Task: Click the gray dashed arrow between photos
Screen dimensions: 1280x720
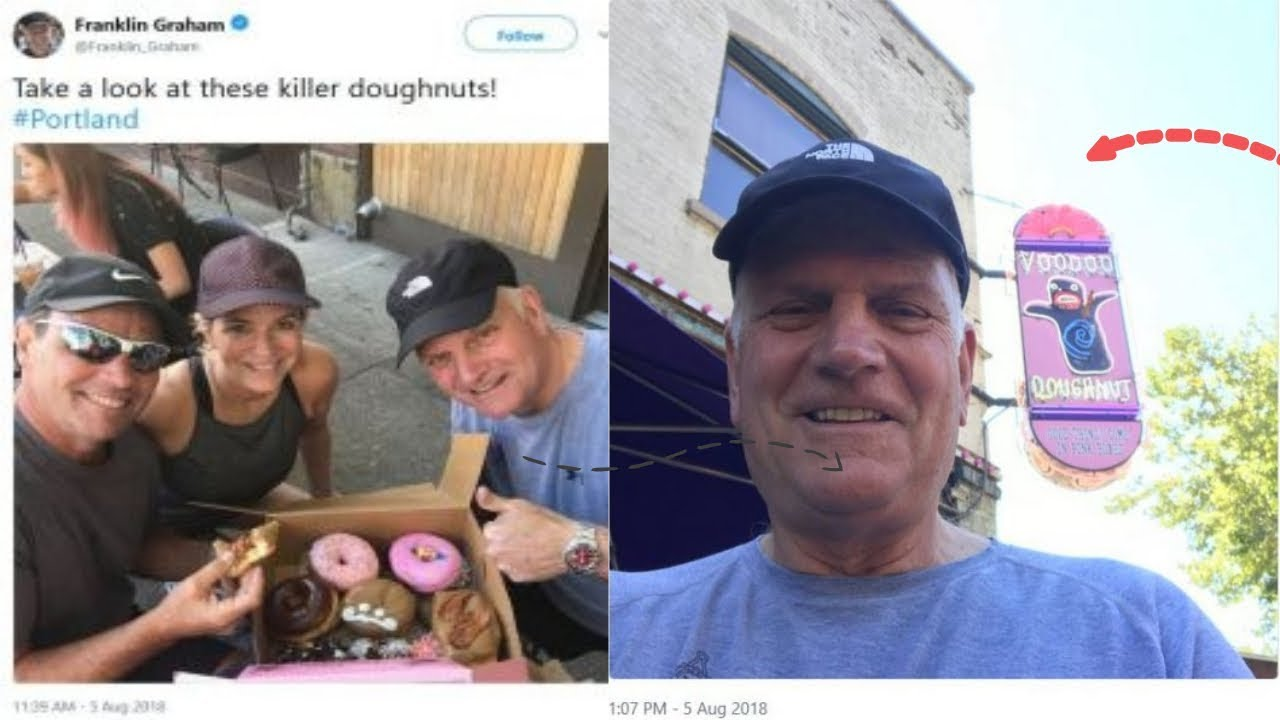Action: 683,455
